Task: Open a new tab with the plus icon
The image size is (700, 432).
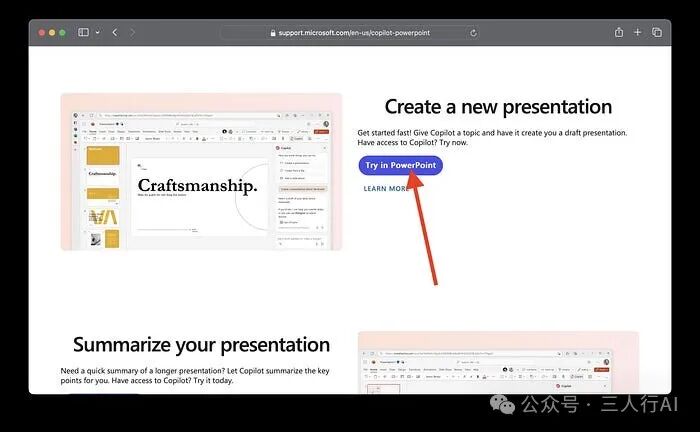Action: click(638, 32)
